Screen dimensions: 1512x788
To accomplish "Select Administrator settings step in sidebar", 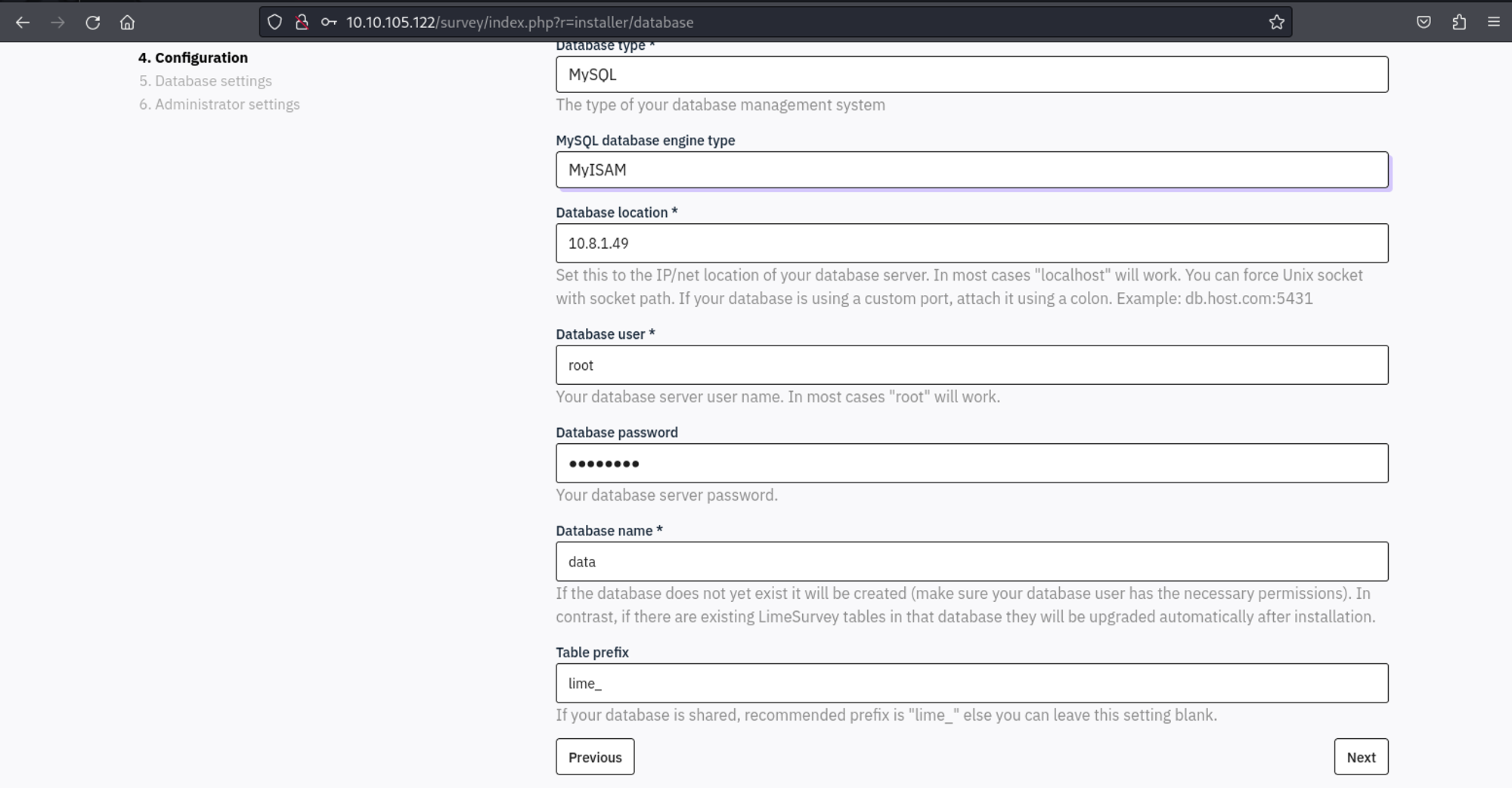I will [x=219, y=104].
